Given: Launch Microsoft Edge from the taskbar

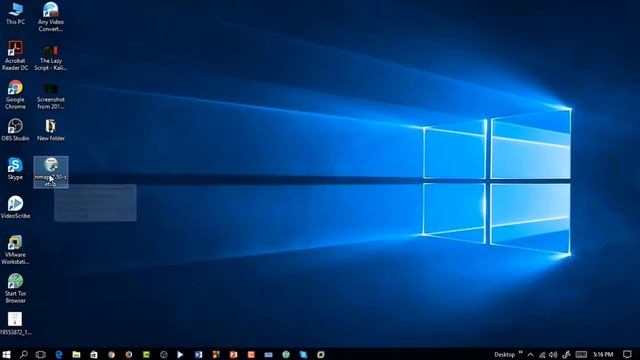Looking at the screenshot, I should [x=59, y=354].
